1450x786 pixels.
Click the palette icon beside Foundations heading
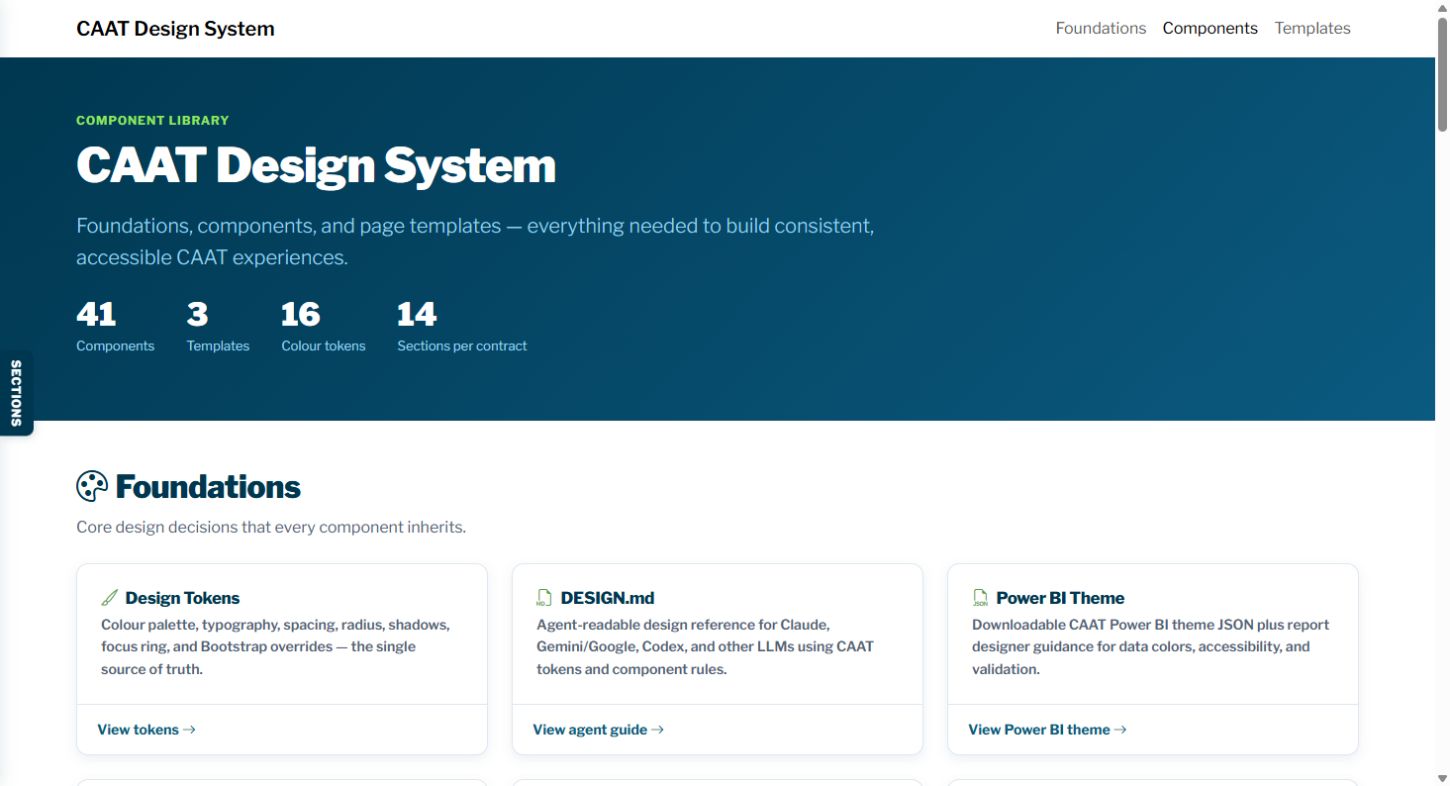92,487
